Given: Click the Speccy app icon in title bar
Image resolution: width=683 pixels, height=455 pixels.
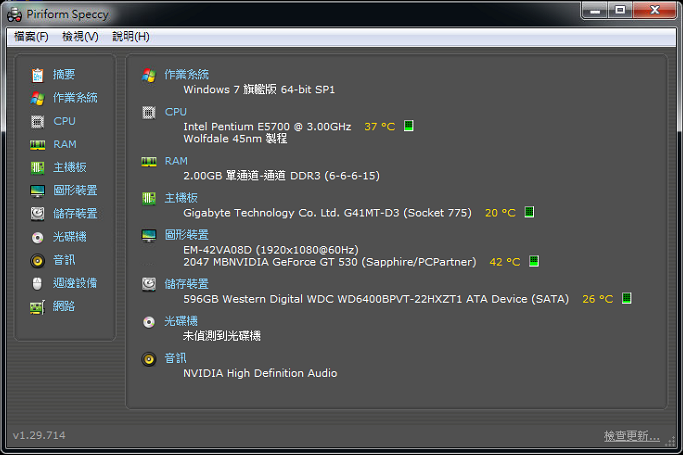Looking at the screenshot, I should click(14, 15).
